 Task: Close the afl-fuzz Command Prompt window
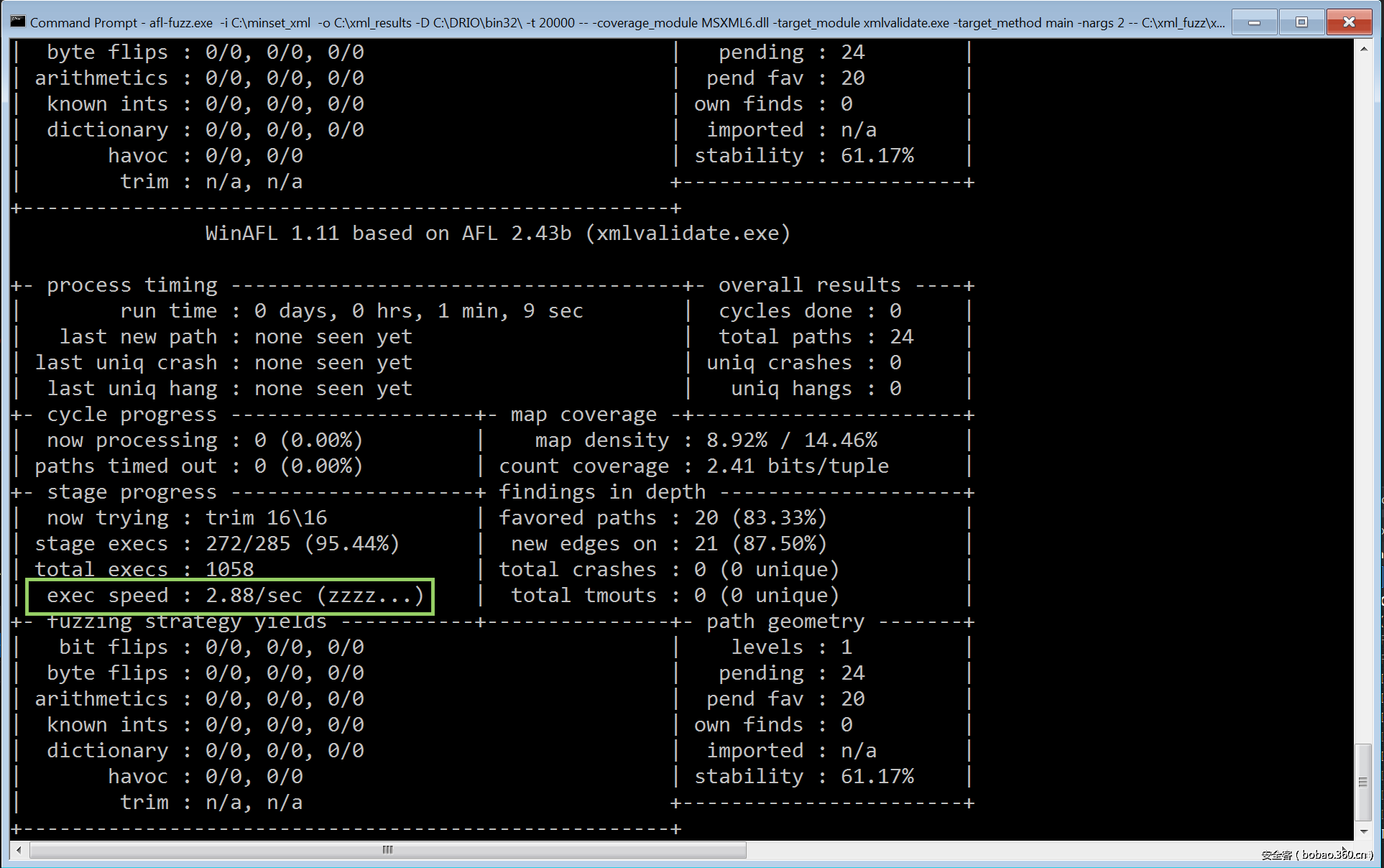click(x=1349, y=22)
